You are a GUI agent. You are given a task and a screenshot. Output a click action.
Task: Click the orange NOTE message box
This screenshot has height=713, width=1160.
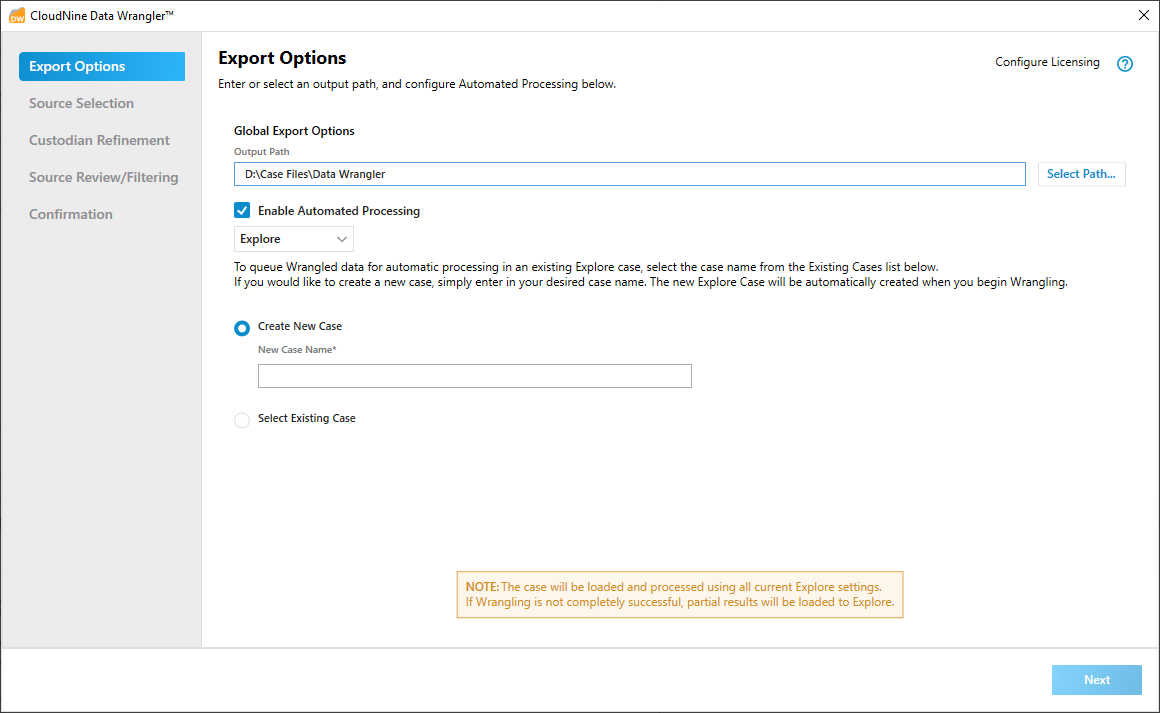click(680, 595)
